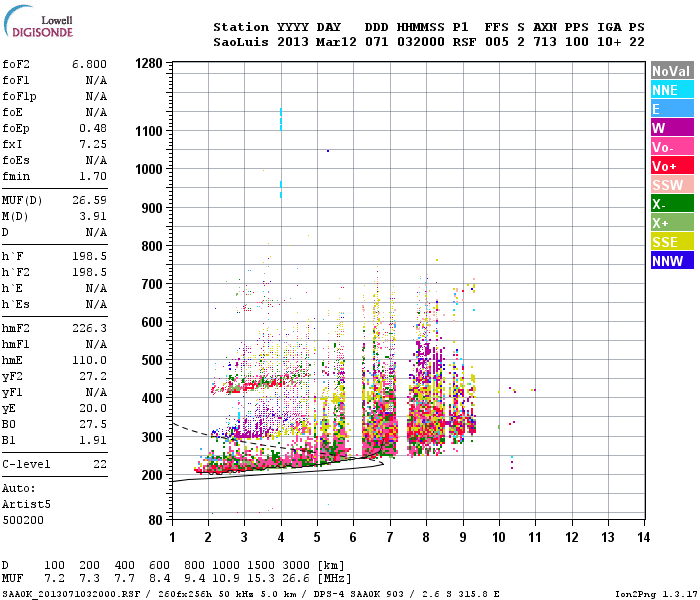Click the Lowell Digisonde logo

(38, 22)
